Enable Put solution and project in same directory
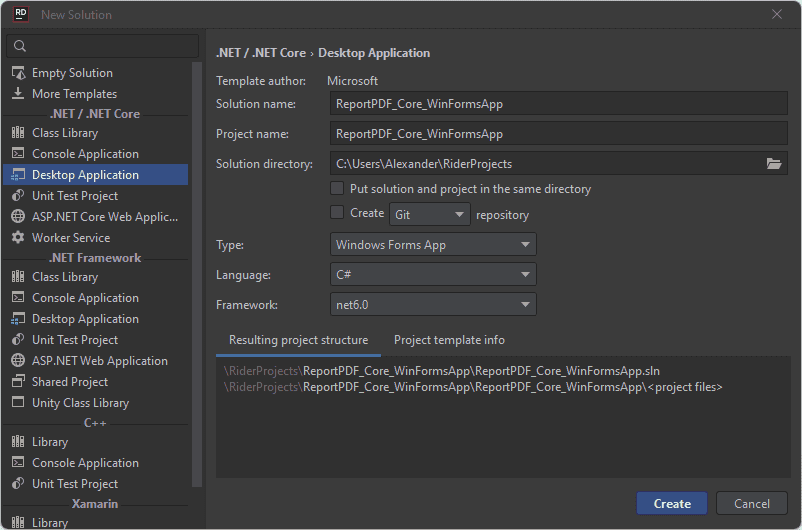This screenshot has height=530, width=802. tap(337, 188)
